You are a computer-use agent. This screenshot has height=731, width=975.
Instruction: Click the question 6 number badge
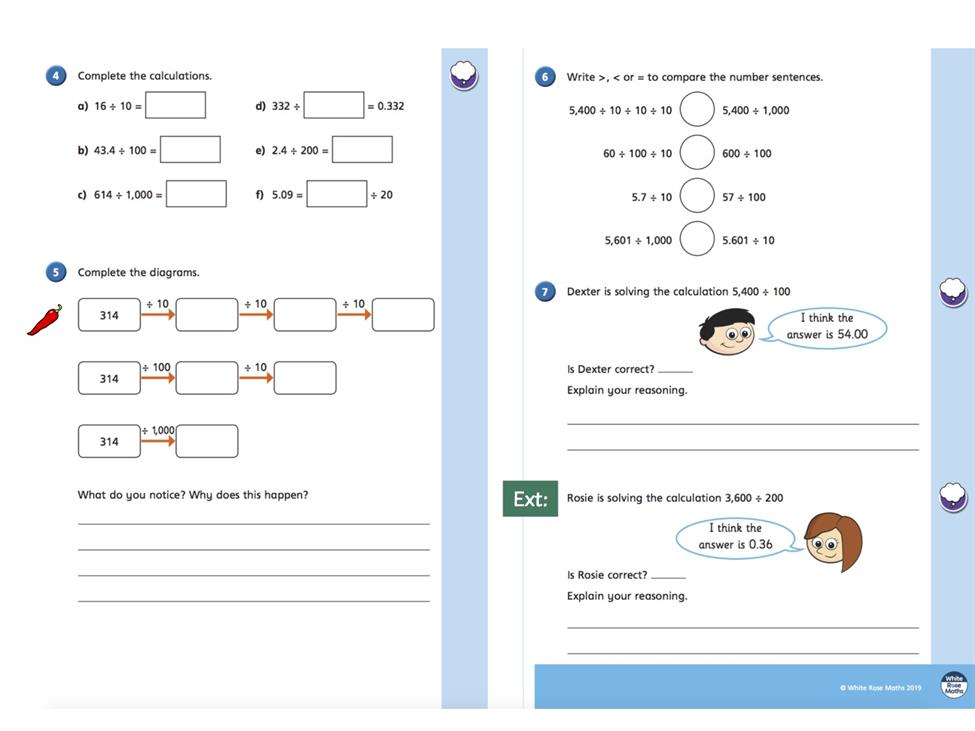[545, 77]
